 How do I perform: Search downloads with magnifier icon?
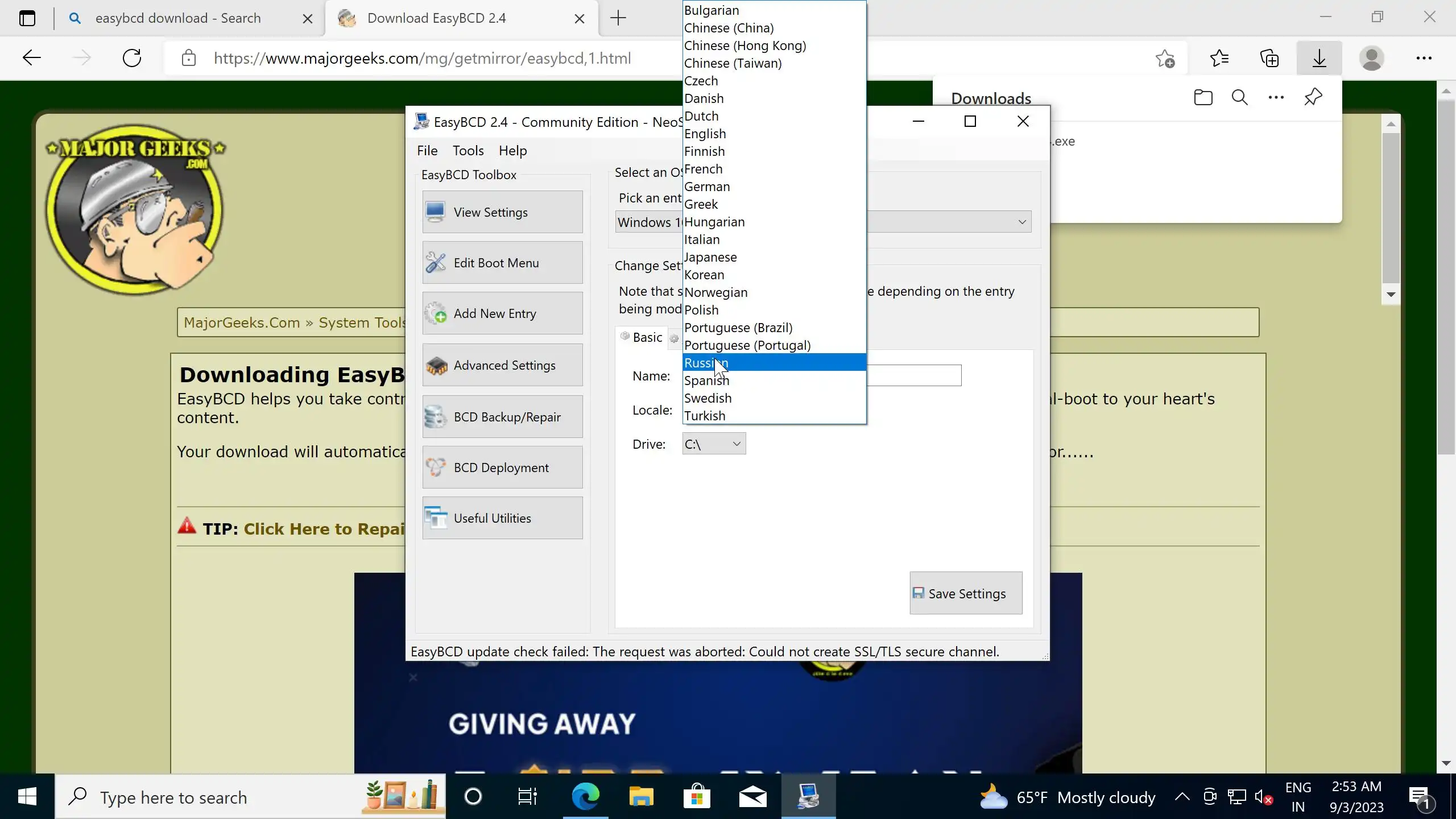(x=1239, y=97)
